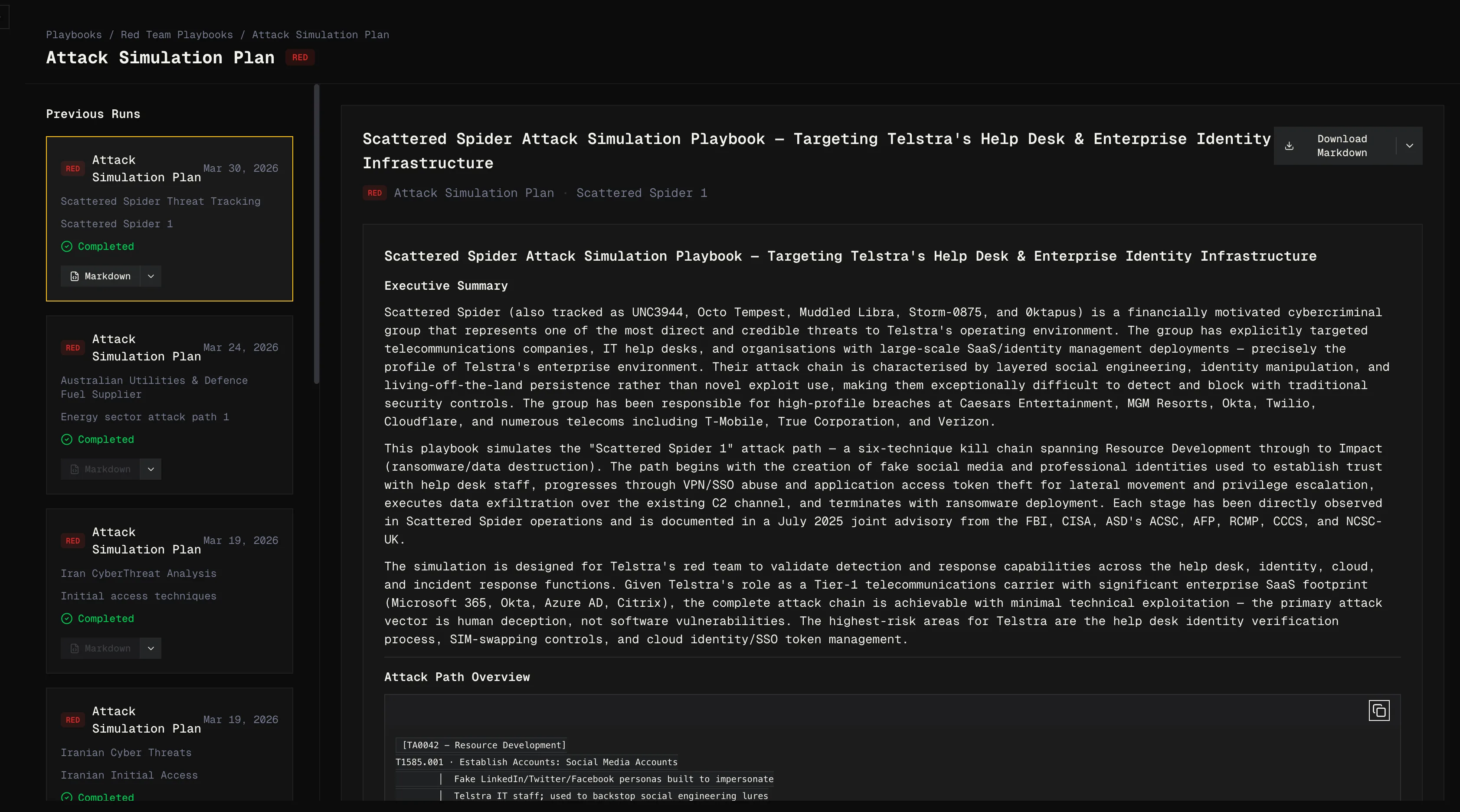Open Red Team Playbooks breadcrumb

[176, 35]
